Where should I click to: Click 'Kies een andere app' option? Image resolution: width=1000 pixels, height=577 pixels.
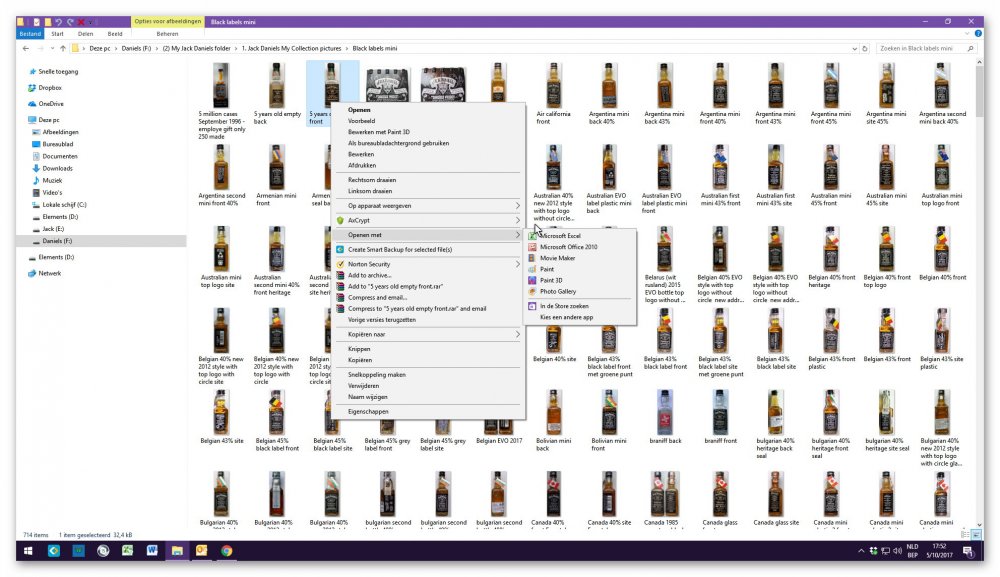click(x=566, y=316)
